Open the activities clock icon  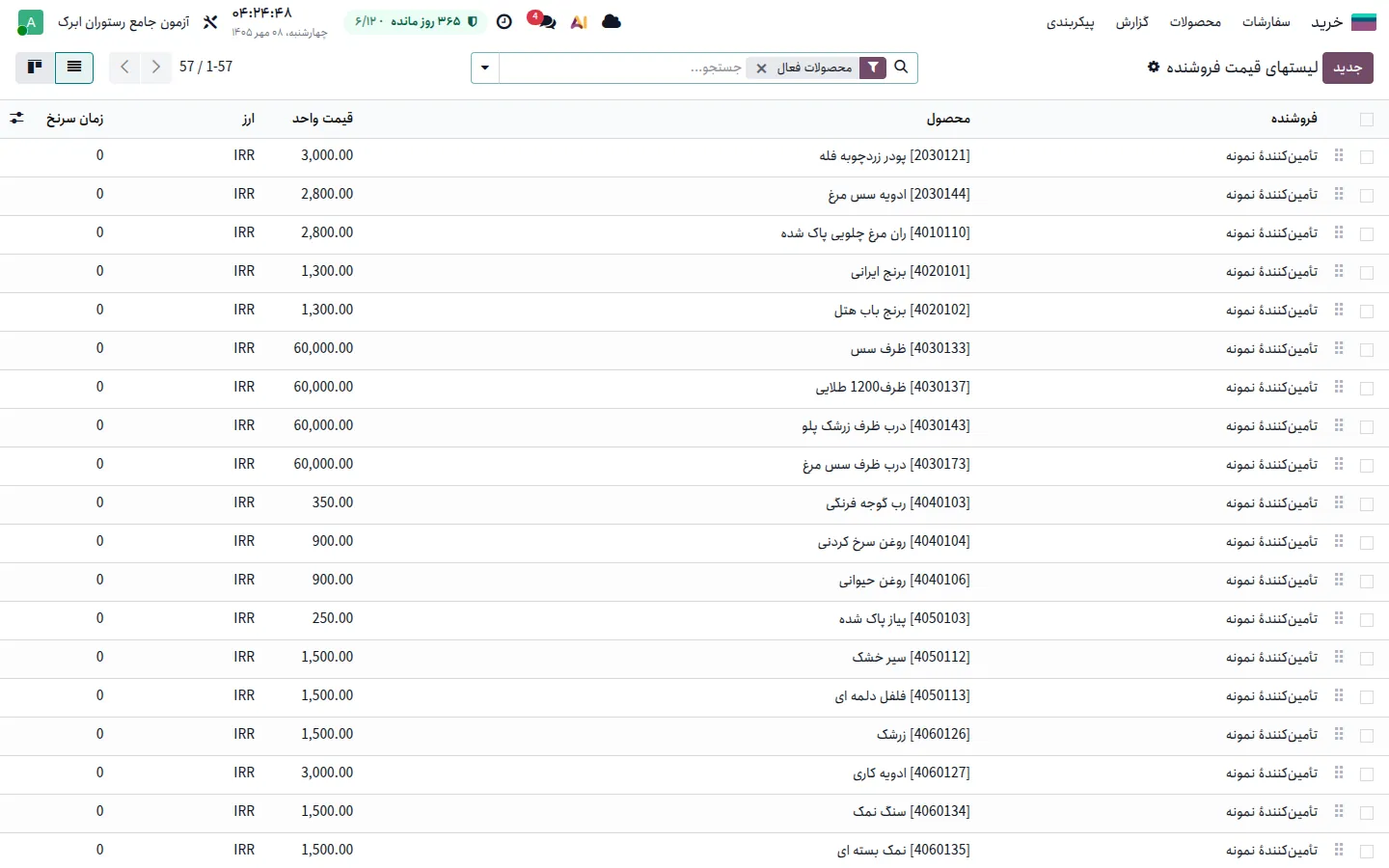click(x=504, y=21)
